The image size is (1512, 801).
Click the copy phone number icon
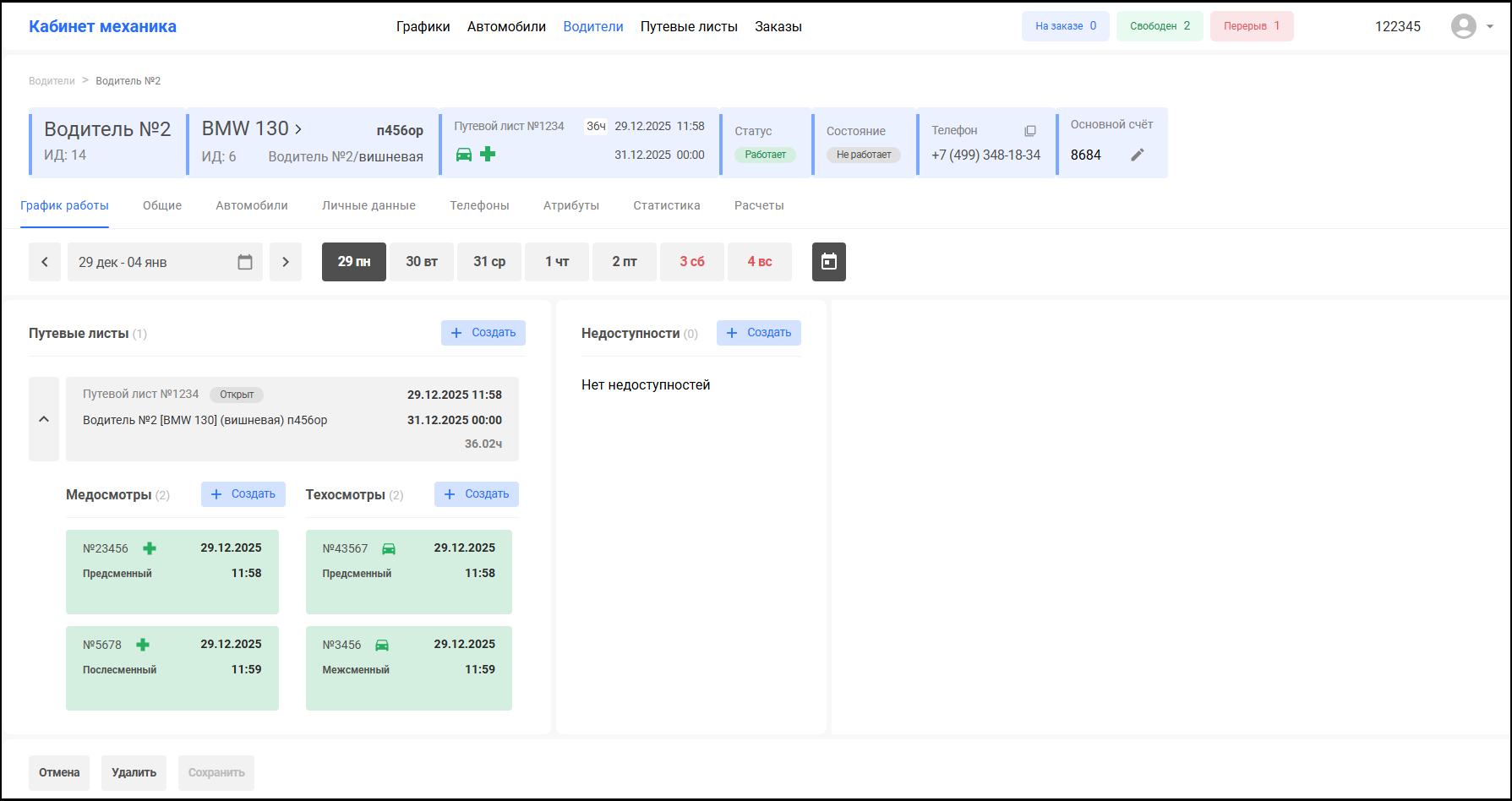pyautogui.click(x=1029, y=131)
